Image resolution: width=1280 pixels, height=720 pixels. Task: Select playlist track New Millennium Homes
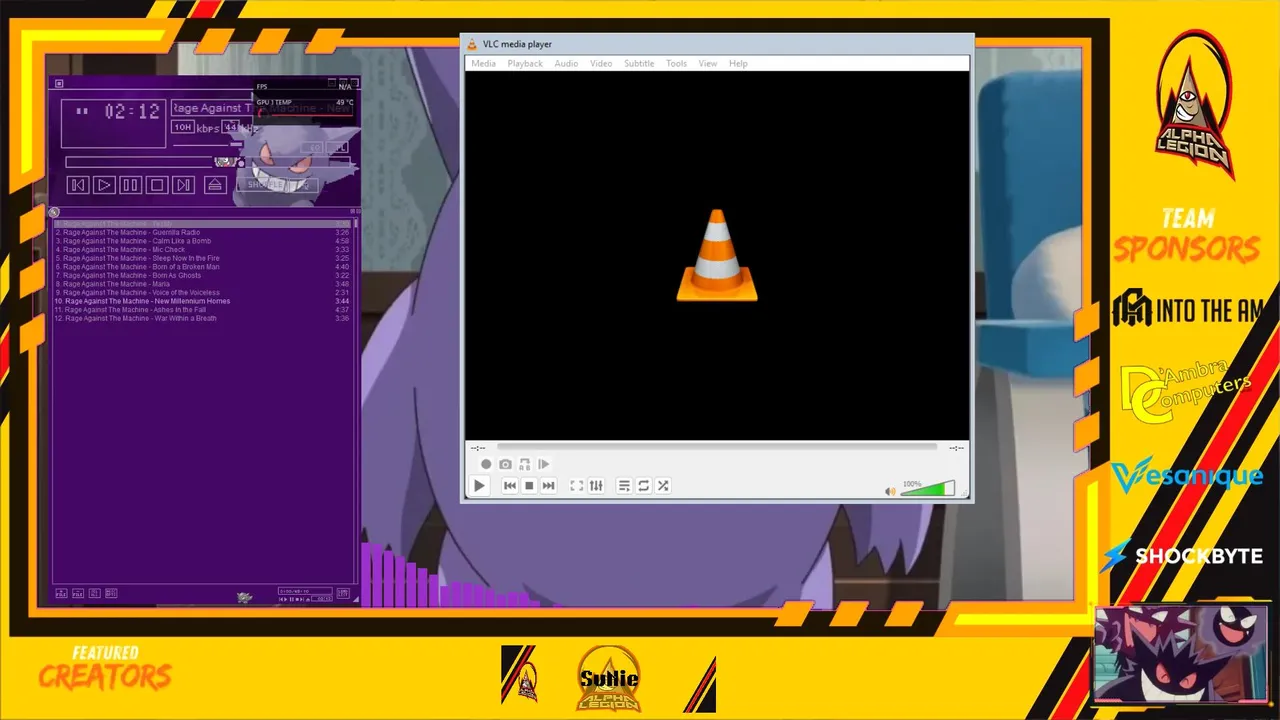click(x=202, y=301)
